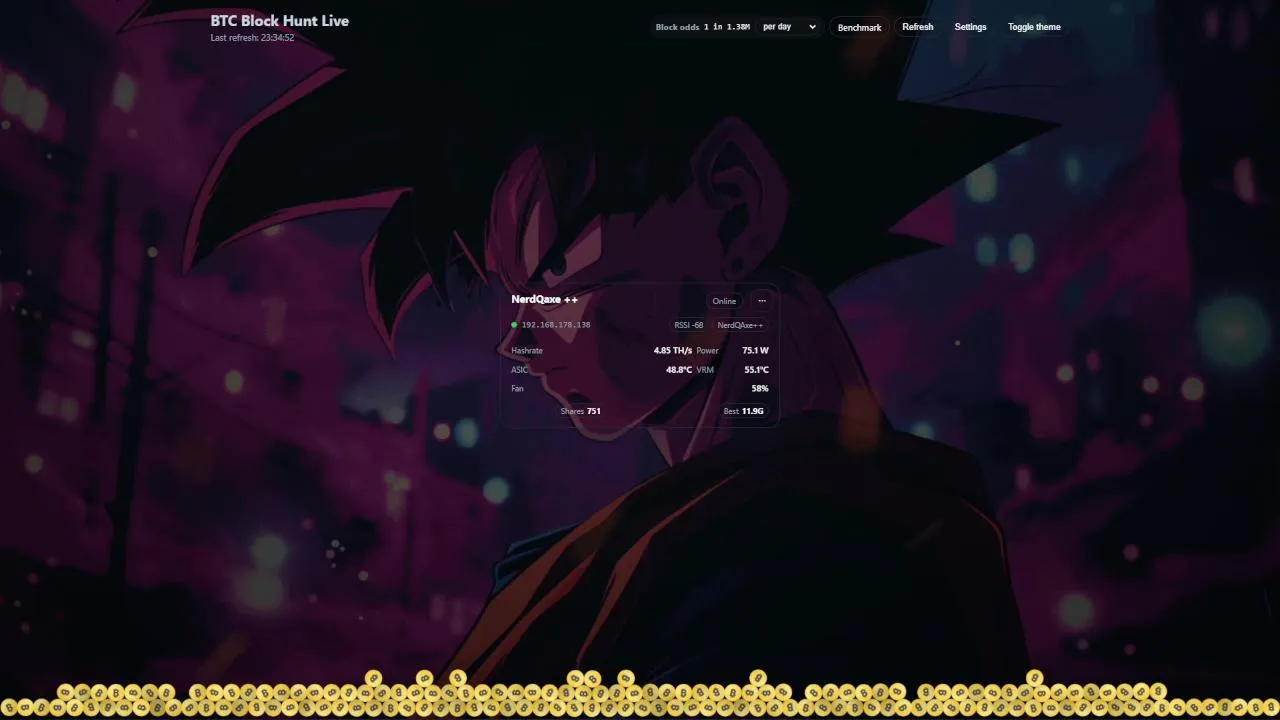Open the per day block odds dropdown
This screenshot has height=720, width=1280.
tap(789, 27)
